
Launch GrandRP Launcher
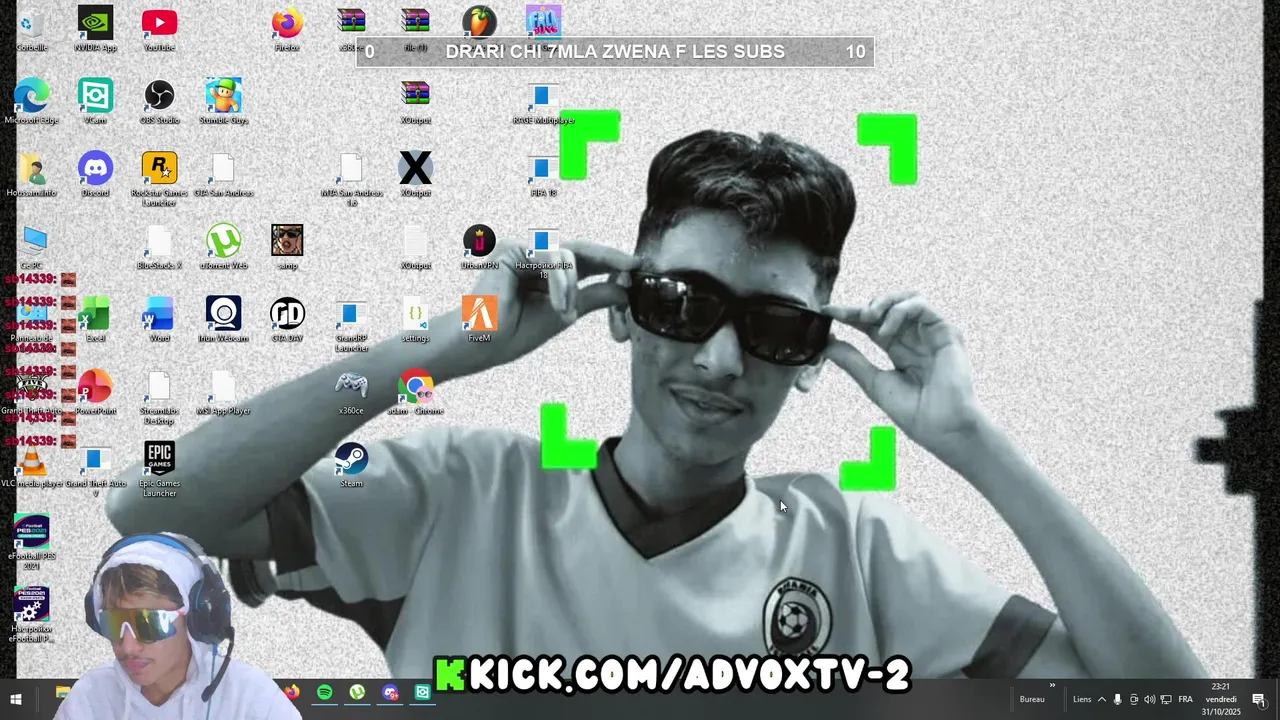[x=351, y=326]
